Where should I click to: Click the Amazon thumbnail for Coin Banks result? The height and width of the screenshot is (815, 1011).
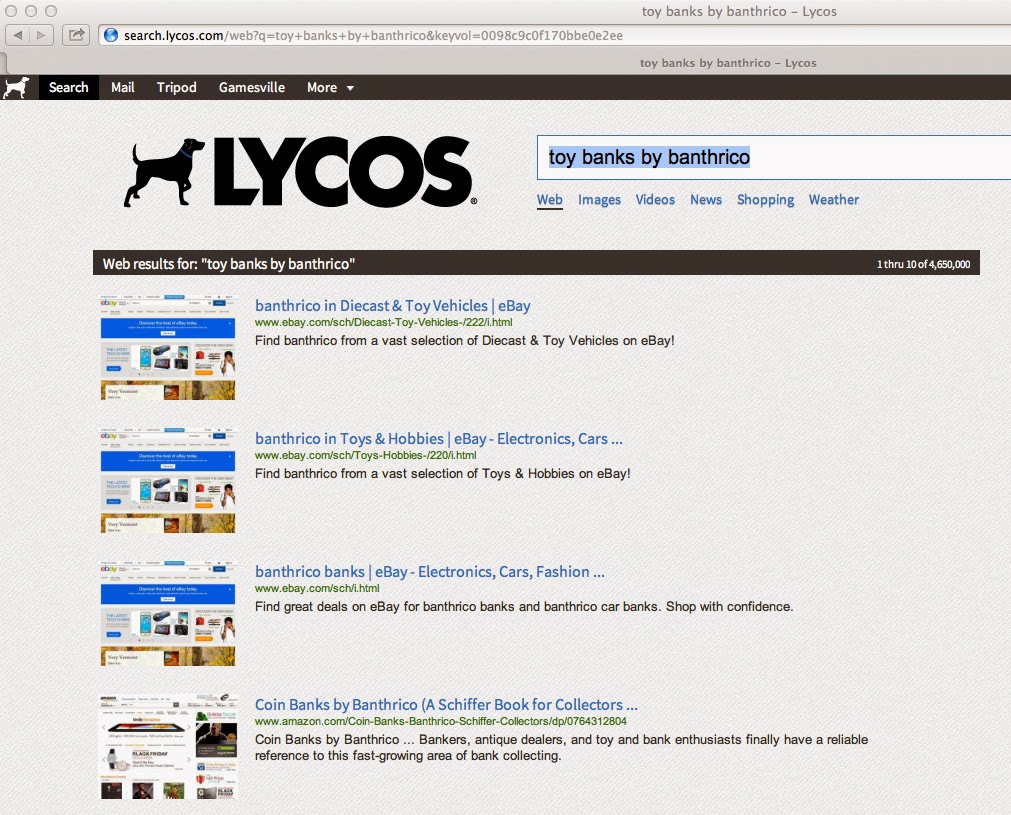[168, 747]
